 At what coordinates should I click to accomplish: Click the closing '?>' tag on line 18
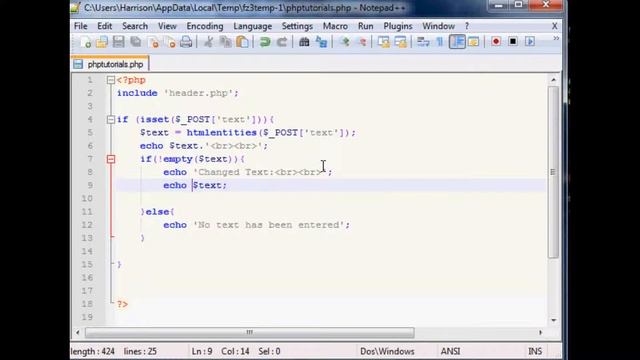tap(122, 304)
